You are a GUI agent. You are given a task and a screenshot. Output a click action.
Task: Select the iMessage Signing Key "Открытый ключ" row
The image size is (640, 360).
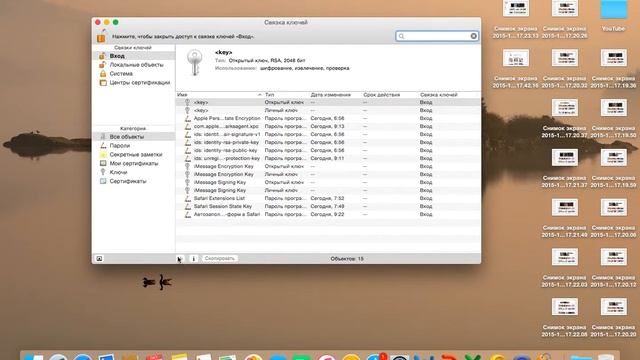(x=328, y=182)
